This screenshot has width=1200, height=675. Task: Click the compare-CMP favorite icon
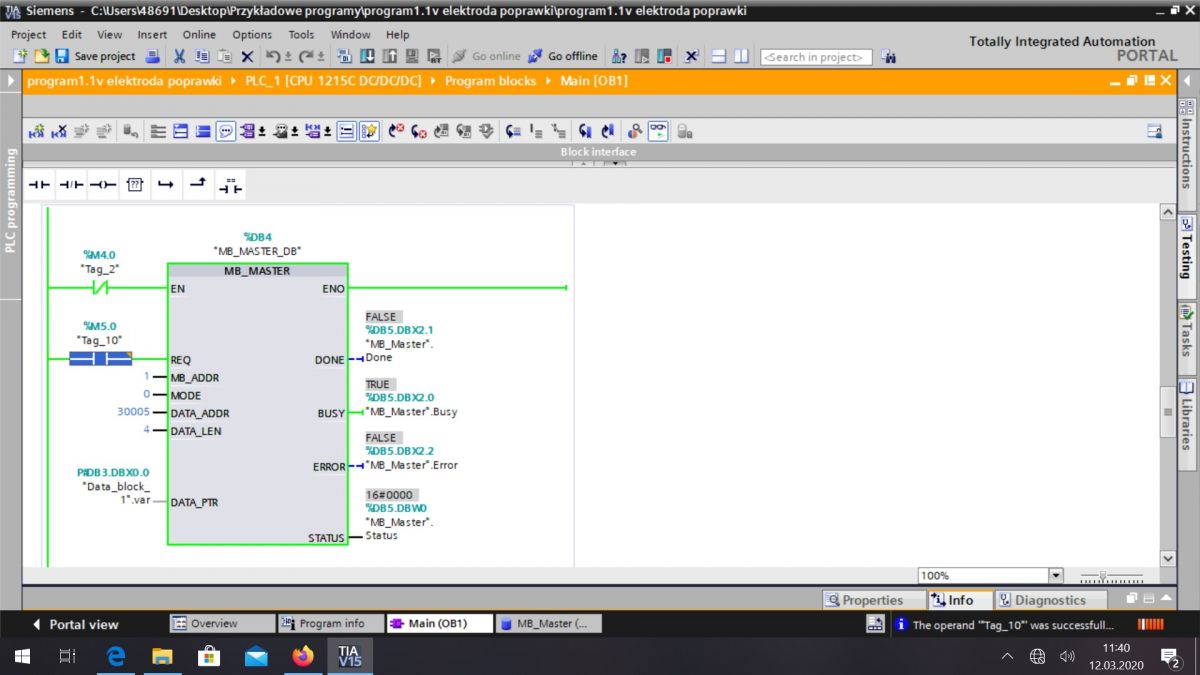(x=230, y=185)
